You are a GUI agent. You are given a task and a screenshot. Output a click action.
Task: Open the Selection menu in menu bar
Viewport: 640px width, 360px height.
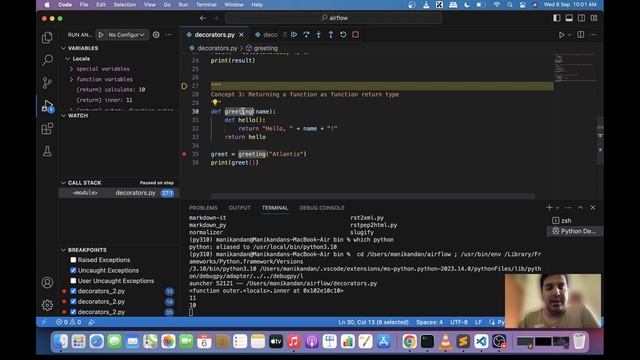(124, 5)
